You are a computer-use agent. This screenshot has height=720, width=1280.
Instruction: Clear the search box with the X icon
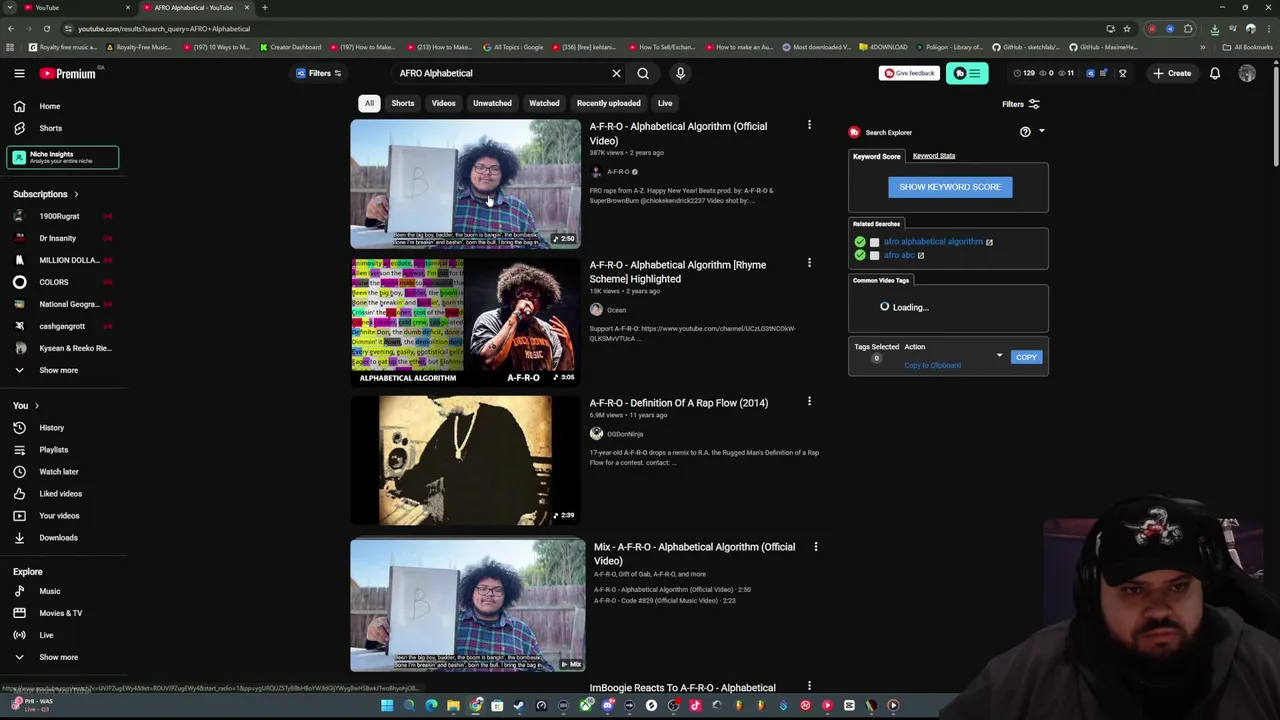click(x=616, y=73)
